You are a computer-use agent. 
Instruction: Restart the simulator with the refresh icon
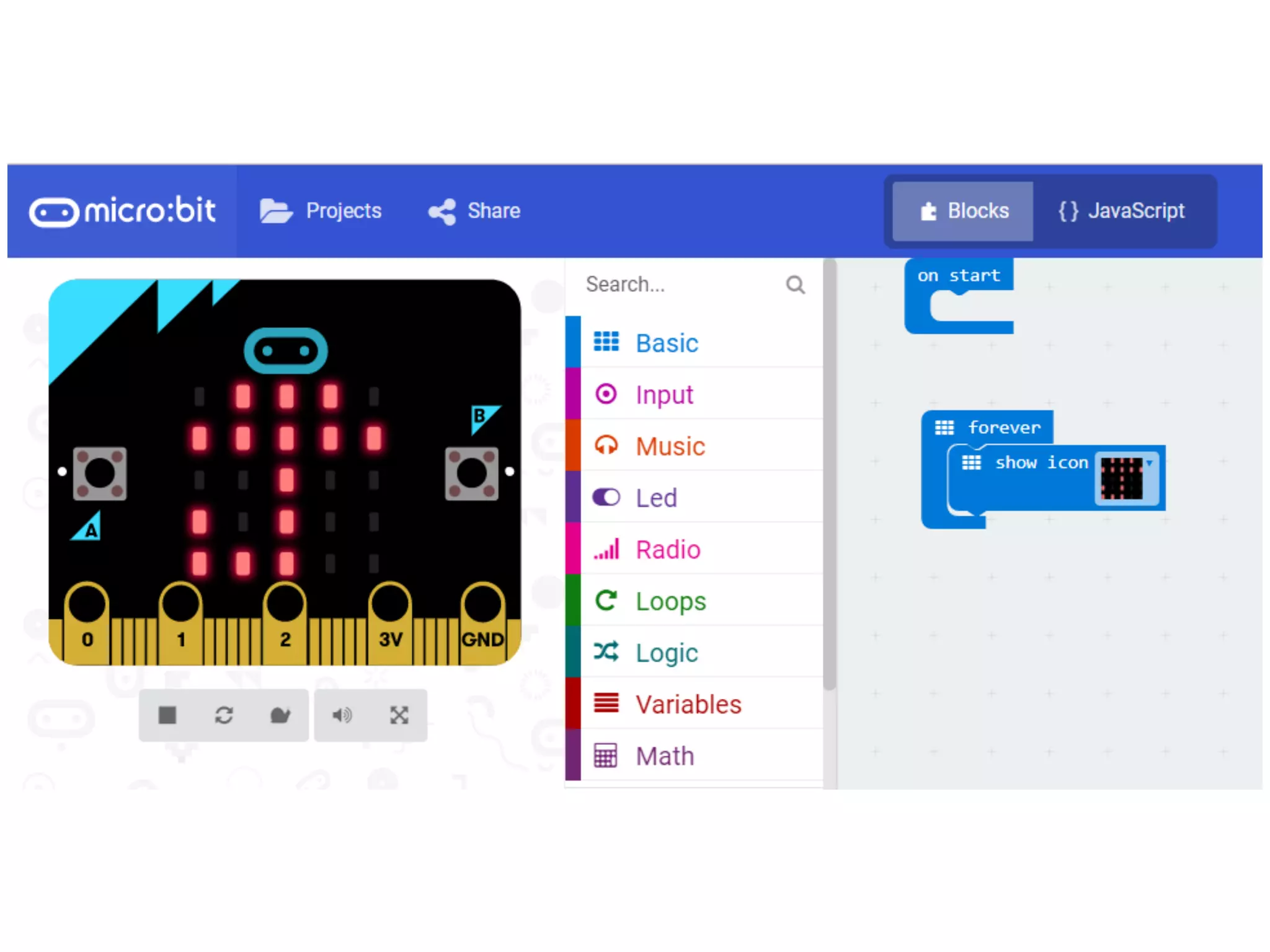(224, 715)
